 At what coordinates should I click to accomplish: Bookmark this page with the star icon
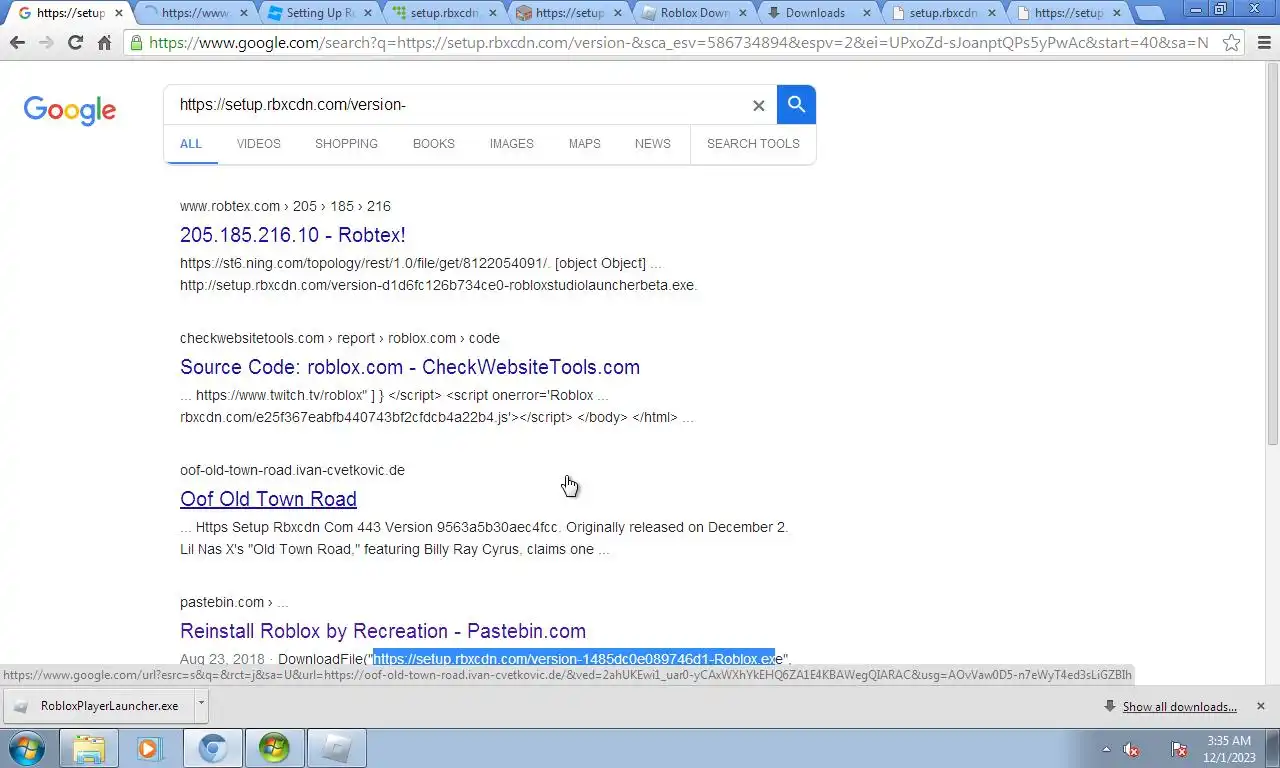coord(1232,43)
